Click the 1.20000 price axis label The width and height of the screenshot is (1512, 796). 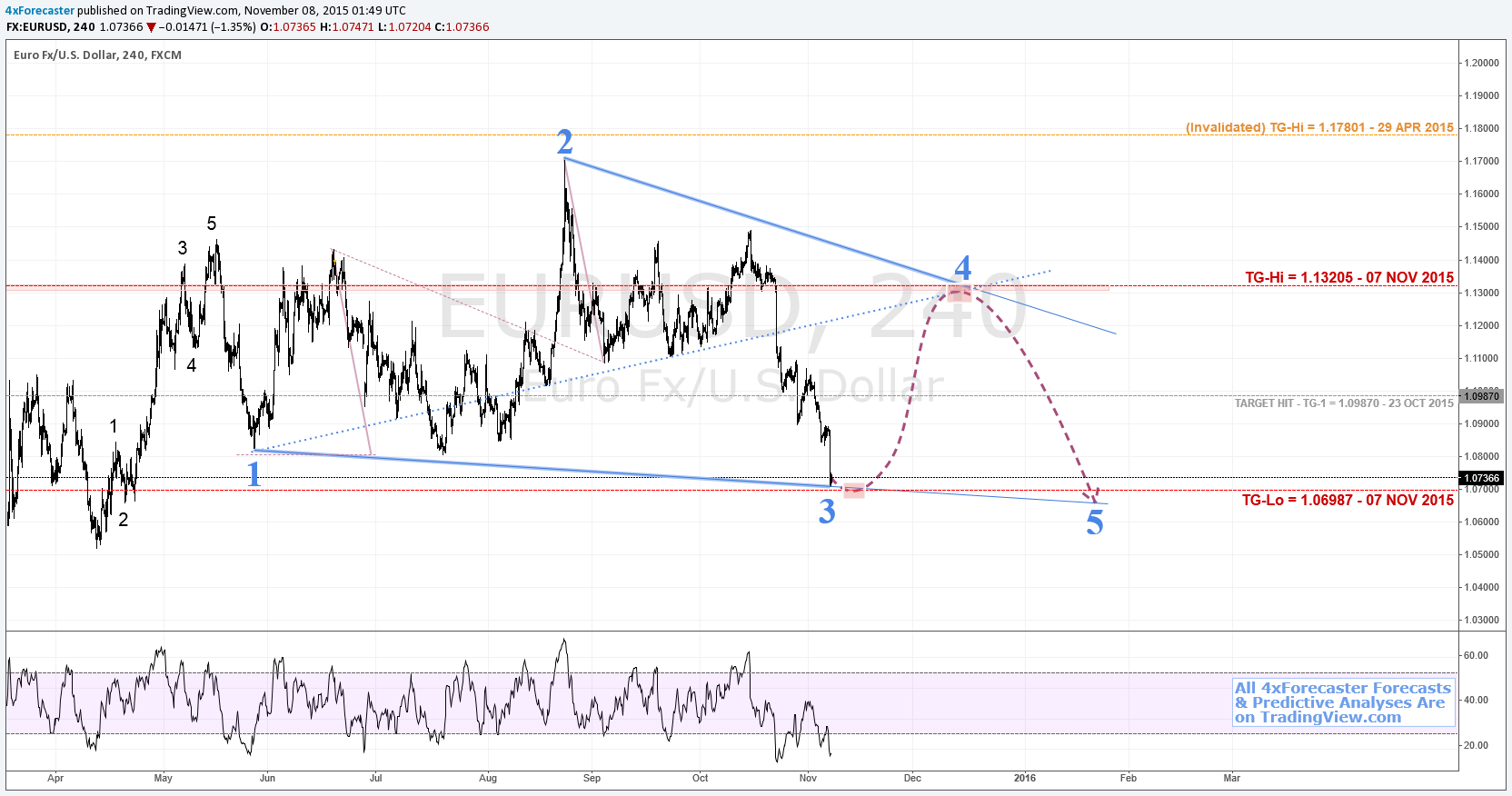coord(1481,63)
